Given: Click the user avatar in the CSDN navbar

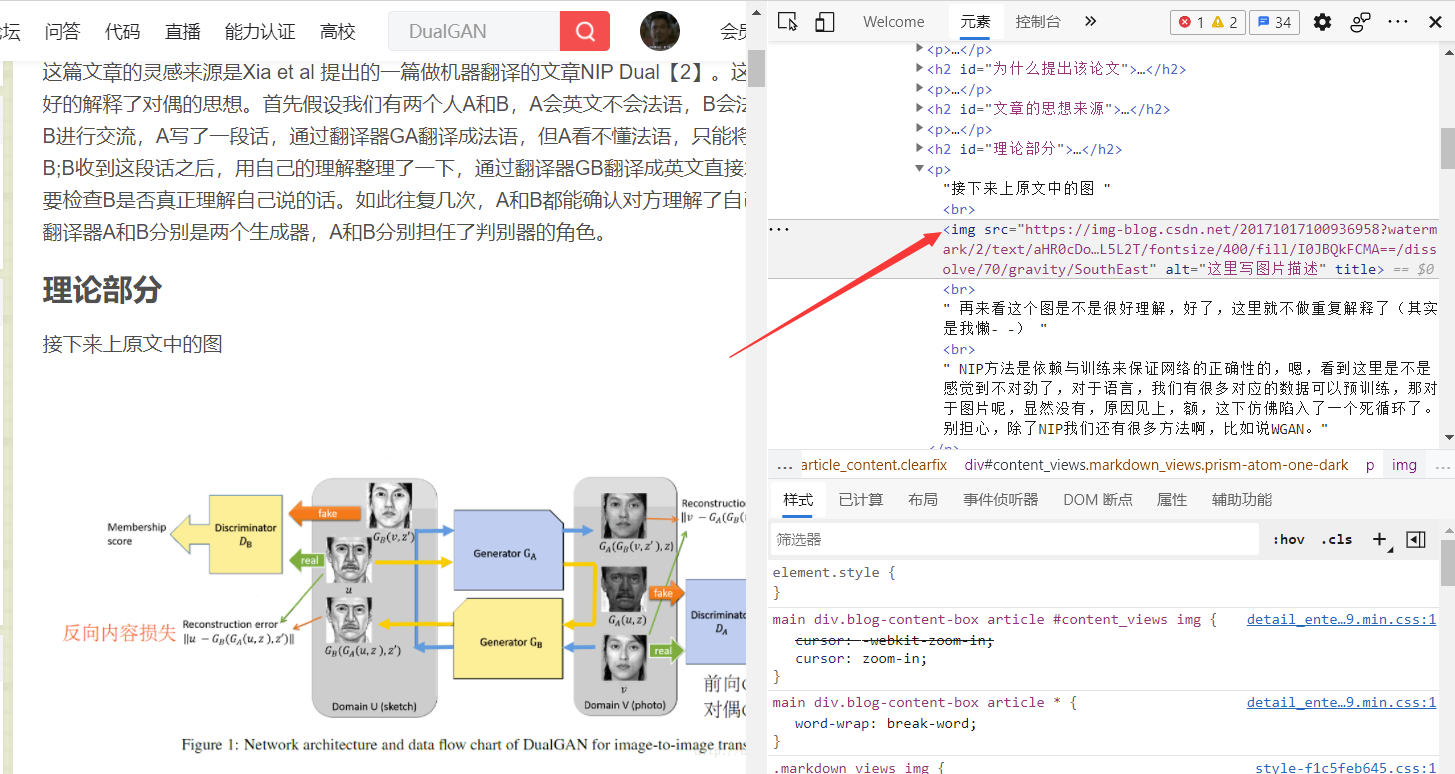Looking at the screenshot, I should click(x=659, y=31).
